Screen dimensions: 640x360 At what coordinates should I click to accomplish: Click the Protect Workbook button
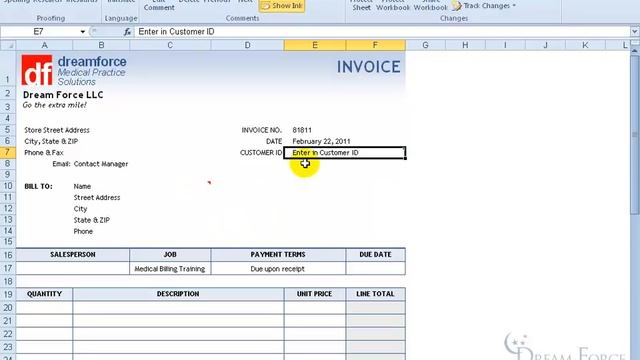[x=393, y=6]
